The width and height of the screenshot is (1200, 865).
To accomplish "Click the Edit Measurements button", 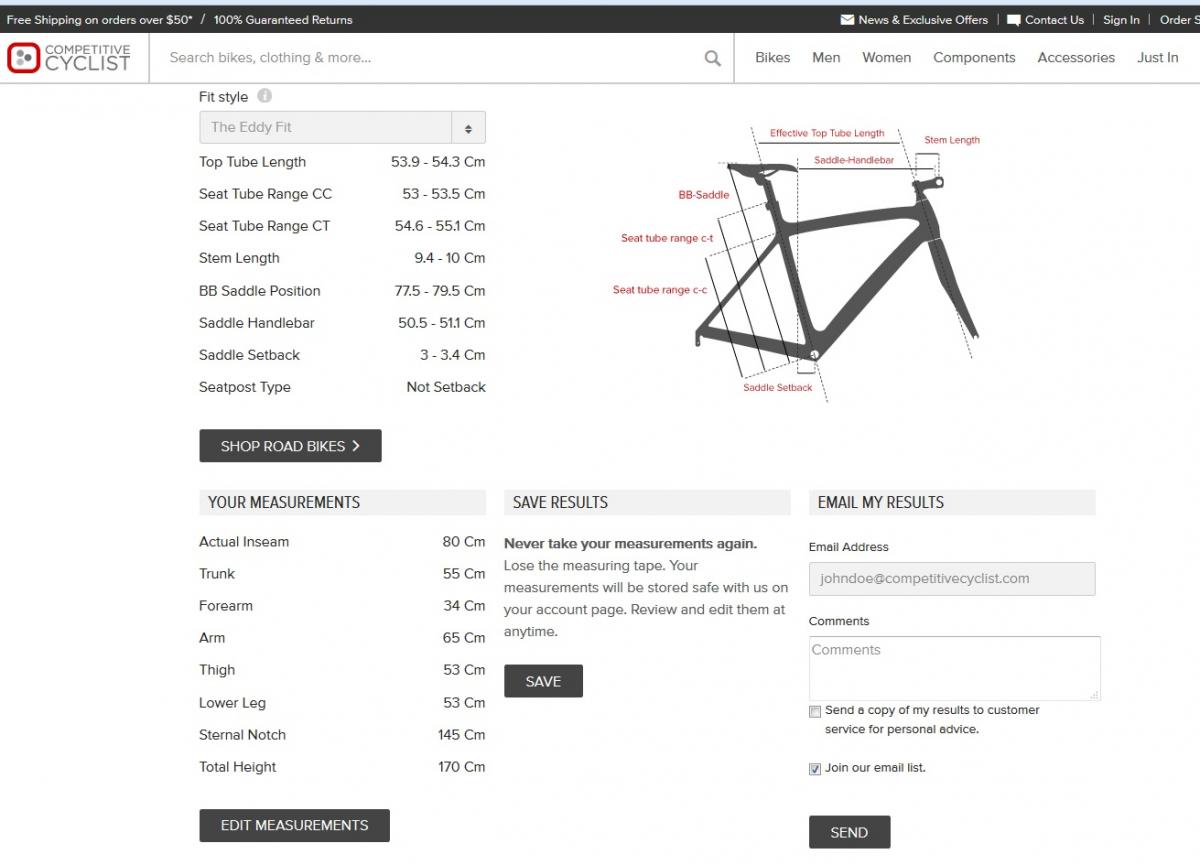I will 294,825.
